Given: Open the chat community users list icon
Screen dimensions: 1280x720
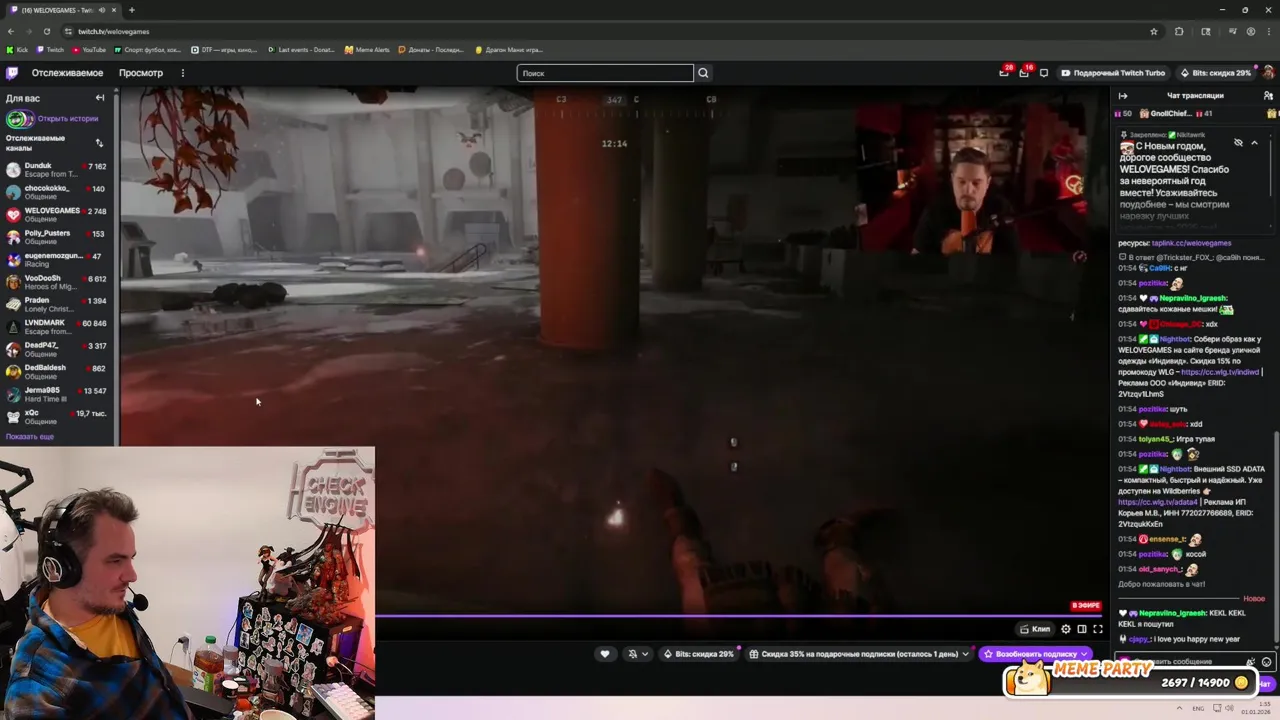Looking at the screenshot, I should pos(1268,96).
